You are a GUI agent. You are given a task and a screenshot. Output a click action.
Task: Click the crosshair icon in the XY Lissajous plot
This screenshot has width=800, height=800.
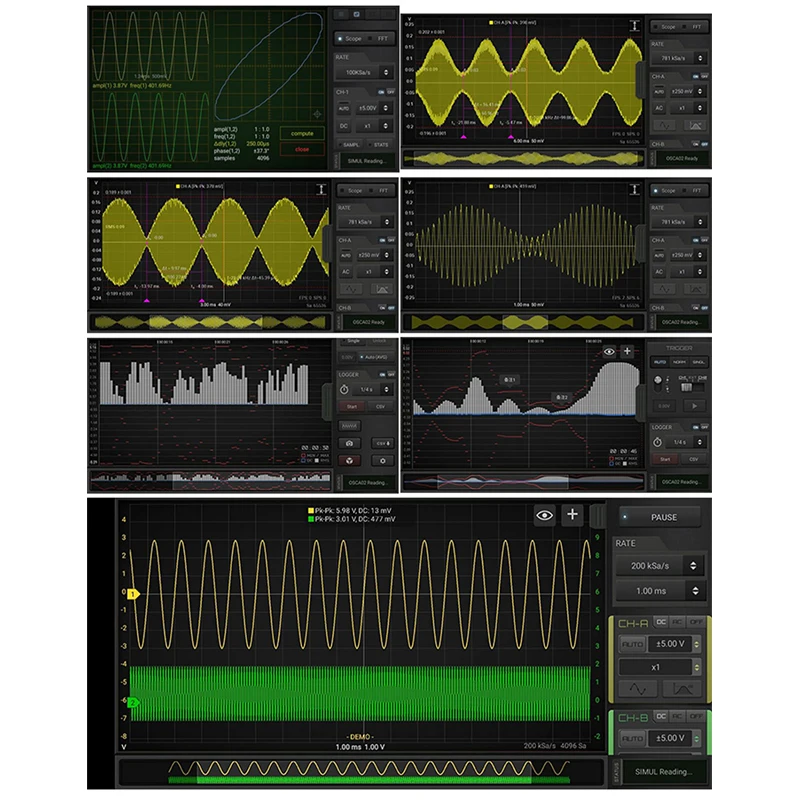click(317, 114)
